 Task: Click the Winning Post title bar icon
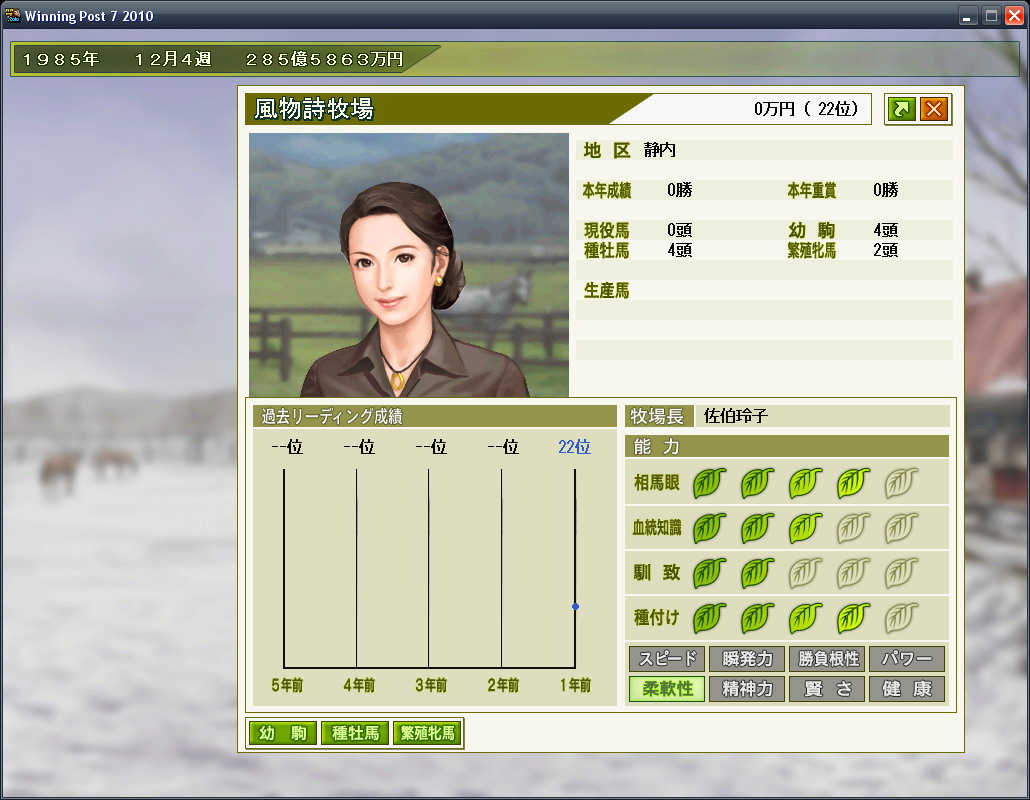[12, 15]
